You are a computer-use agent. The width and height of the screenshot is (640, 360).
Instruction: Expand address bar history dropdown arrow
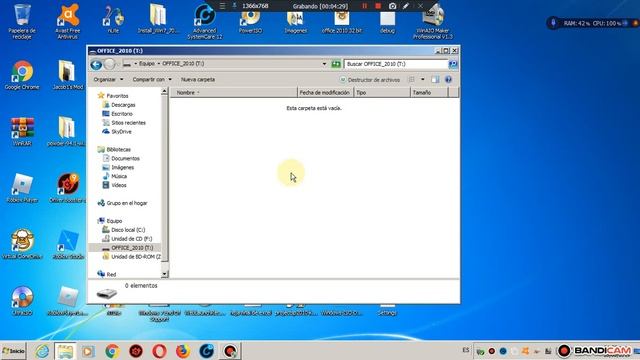coord(324,64)
